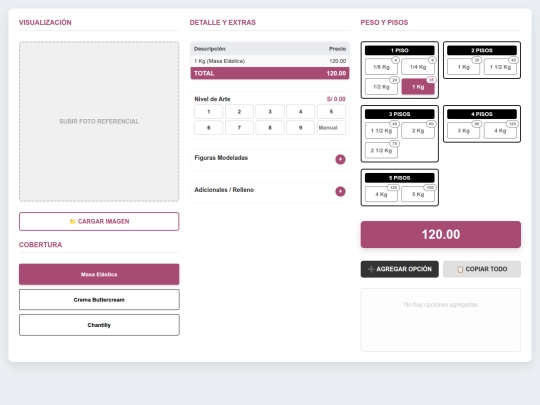Select 1 Kg under 1 PISO
The width and height of the screenshot is (540, 405).
coord(418,87)
